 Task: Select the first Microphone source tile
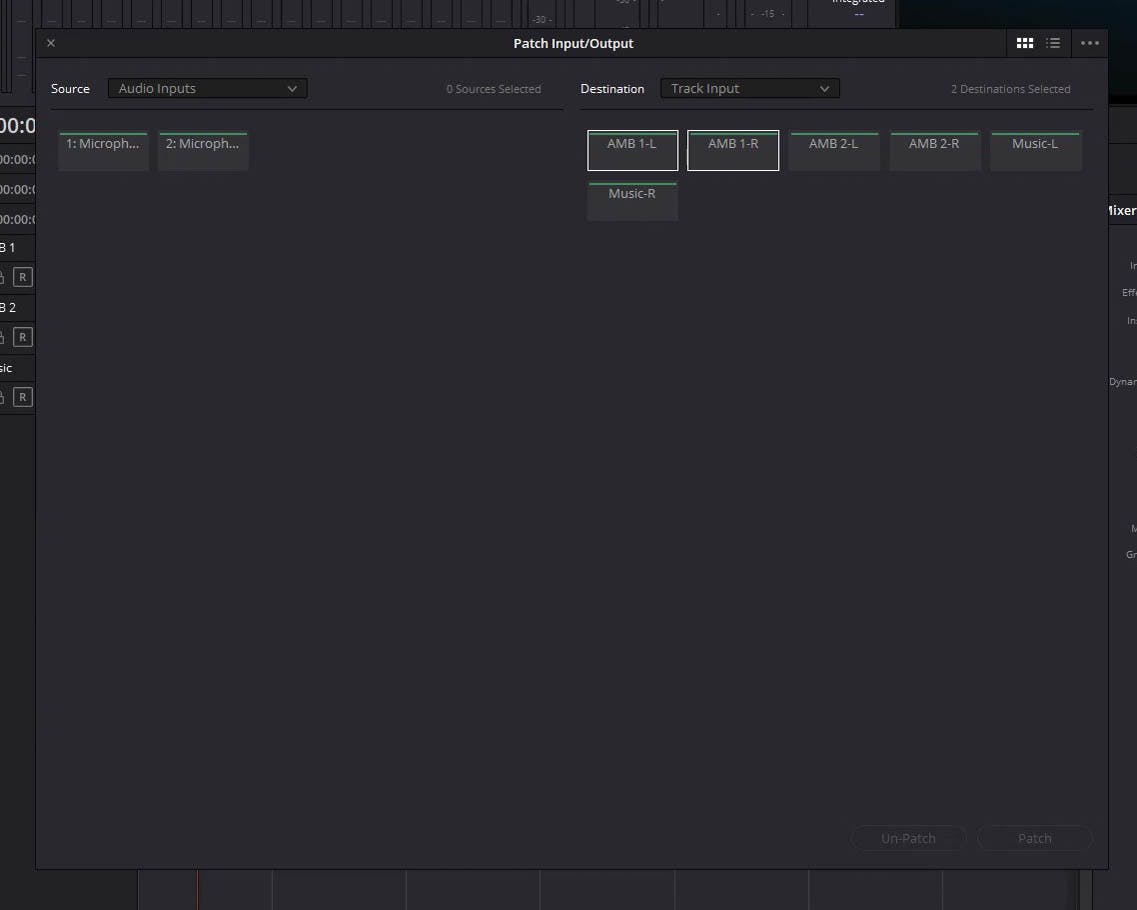pos(103,150)
